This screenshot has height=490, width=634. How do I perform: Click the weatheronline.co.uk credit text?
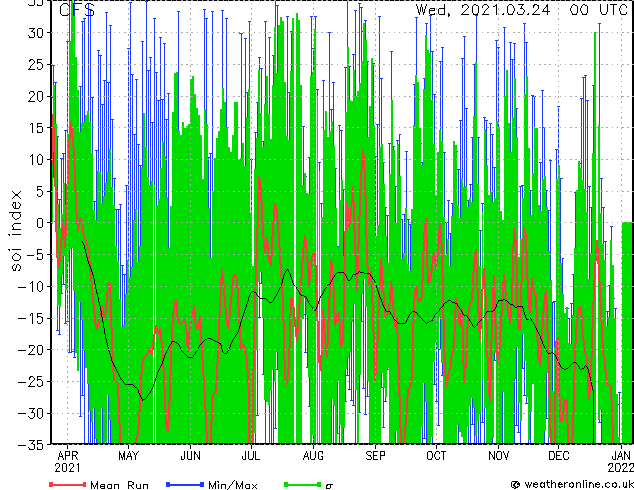point(579,484)
